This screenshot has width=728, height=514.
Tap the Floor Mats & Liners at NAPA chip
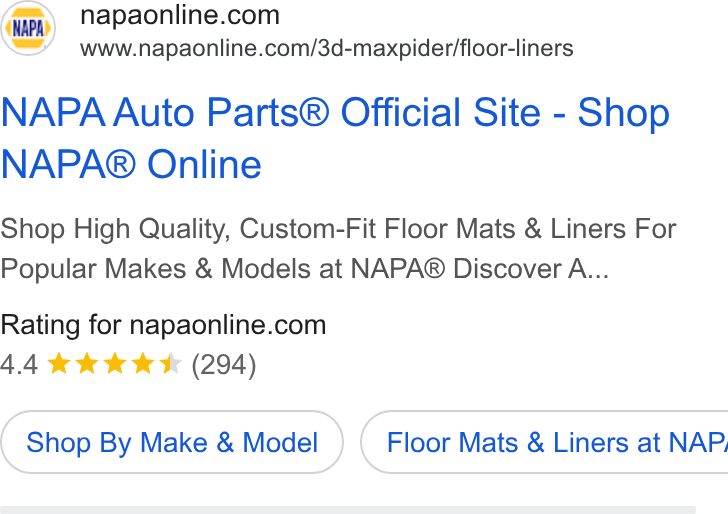(544, 442)
